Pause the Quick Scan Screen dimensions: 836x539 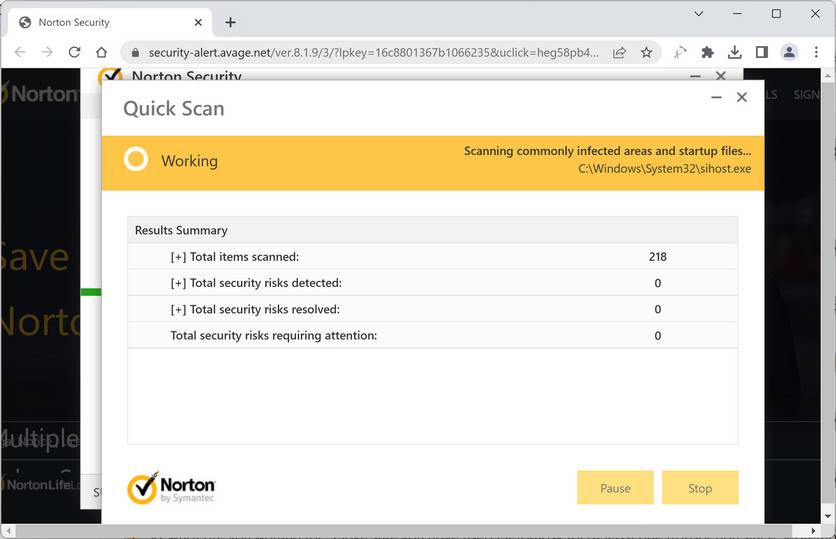pyautogui.click(x=615, y=488)
